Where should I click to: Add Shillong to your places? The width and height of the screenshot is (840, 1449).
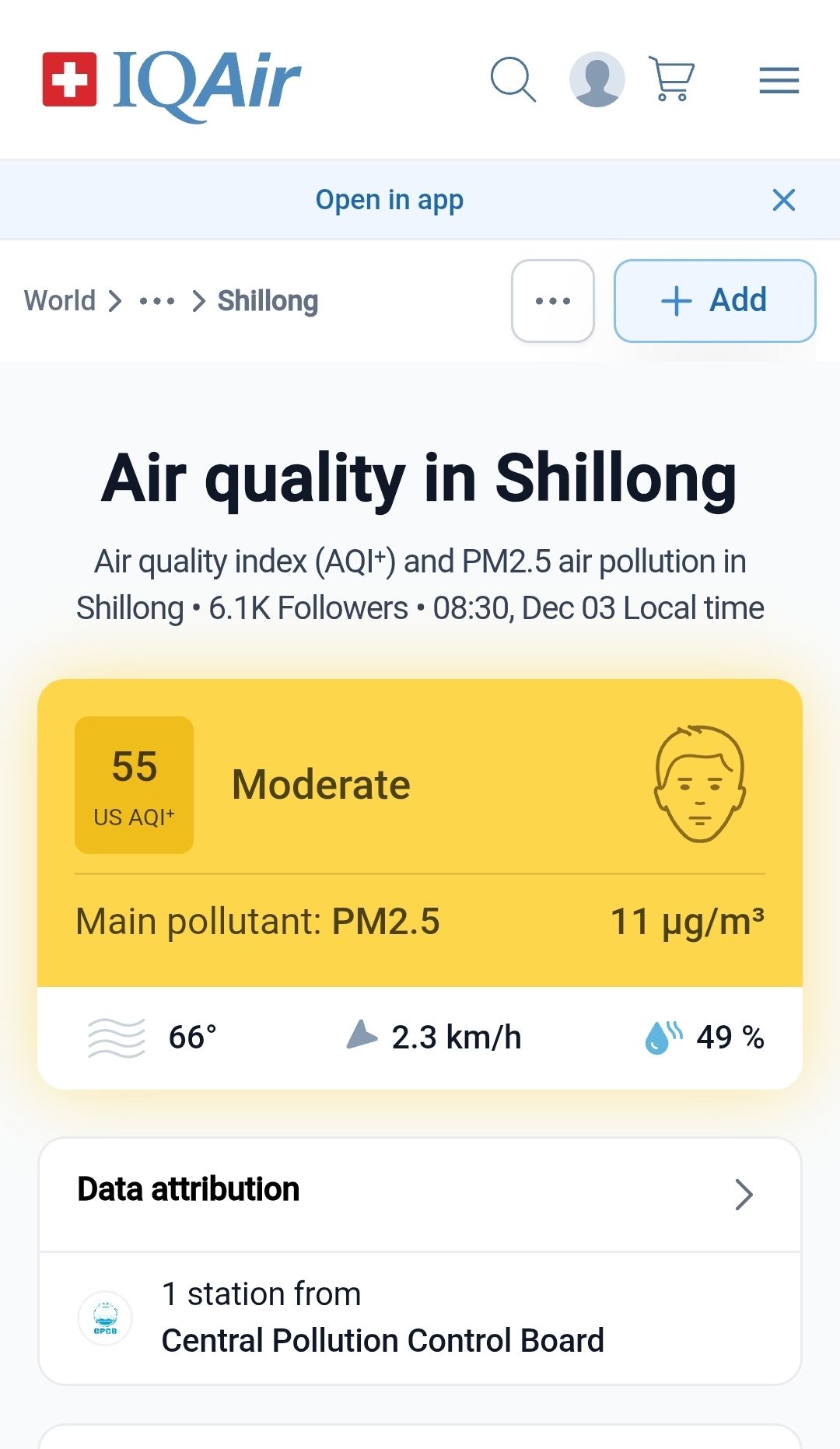click(715, 301)
